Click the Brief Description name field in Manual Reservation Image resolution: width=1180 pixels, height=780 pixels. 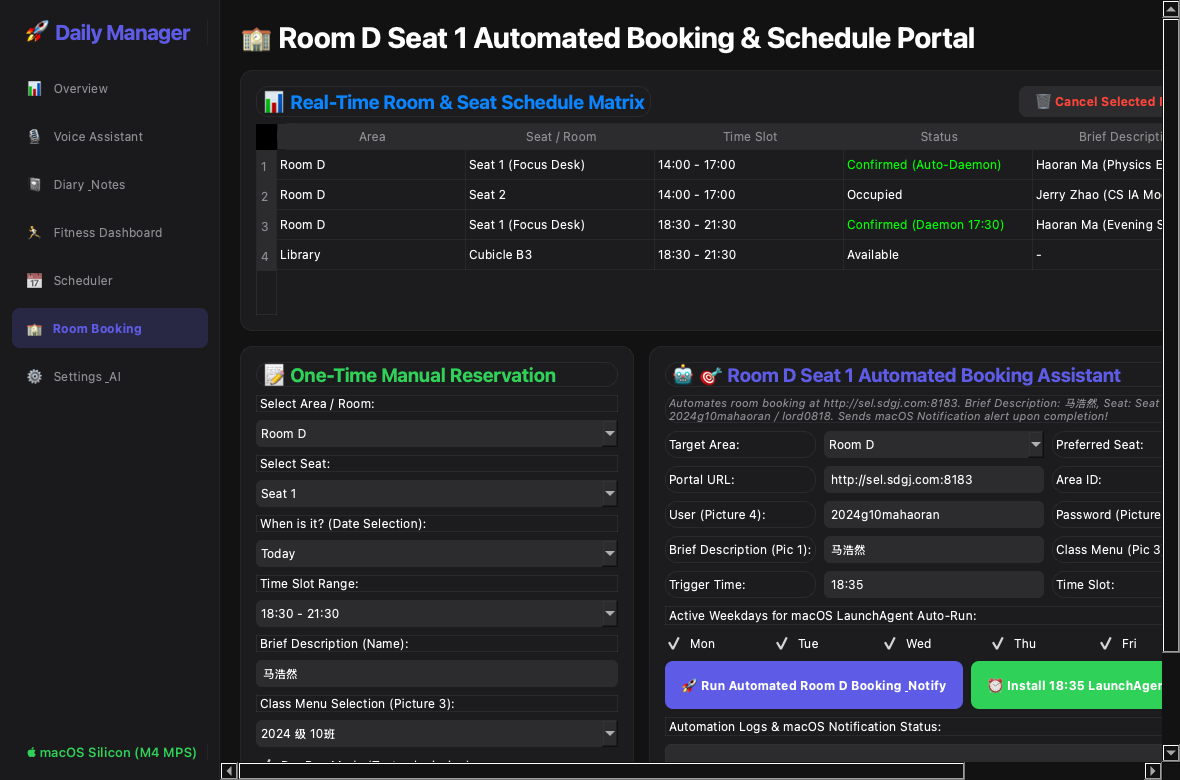pos(436,674)
